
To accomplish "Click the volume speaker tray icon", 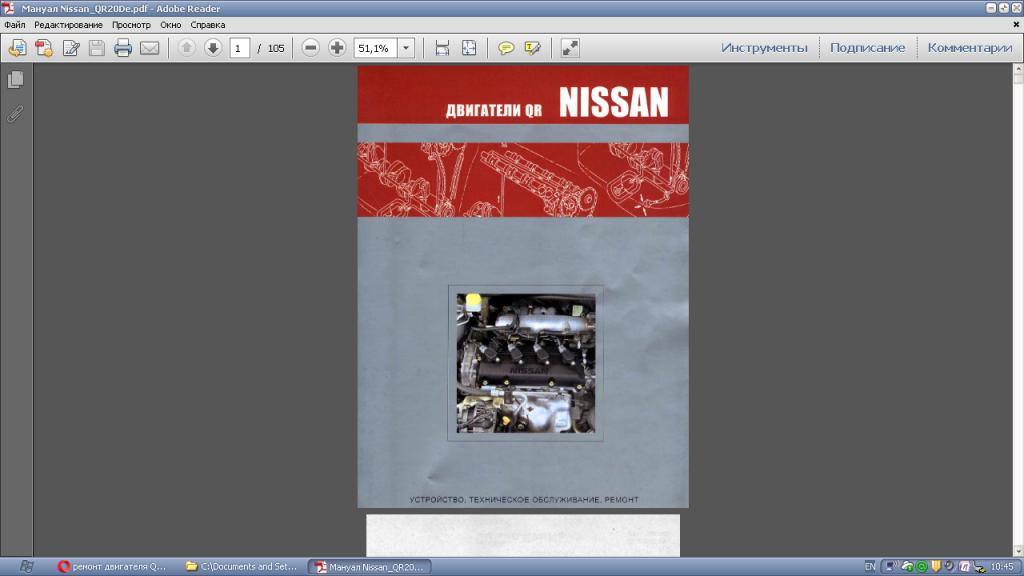I will click(x=950, y=566).
